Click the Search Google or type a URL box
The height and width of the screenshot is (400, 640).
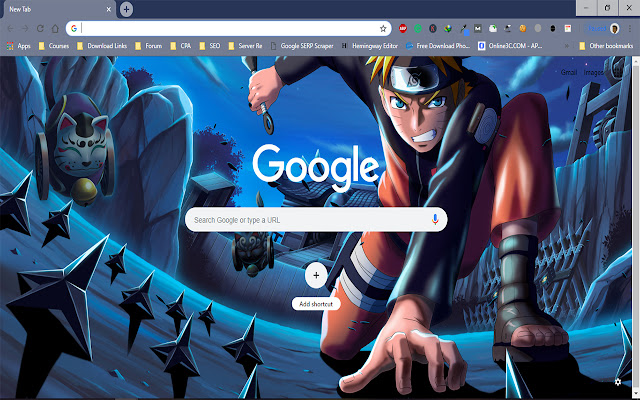316,220
